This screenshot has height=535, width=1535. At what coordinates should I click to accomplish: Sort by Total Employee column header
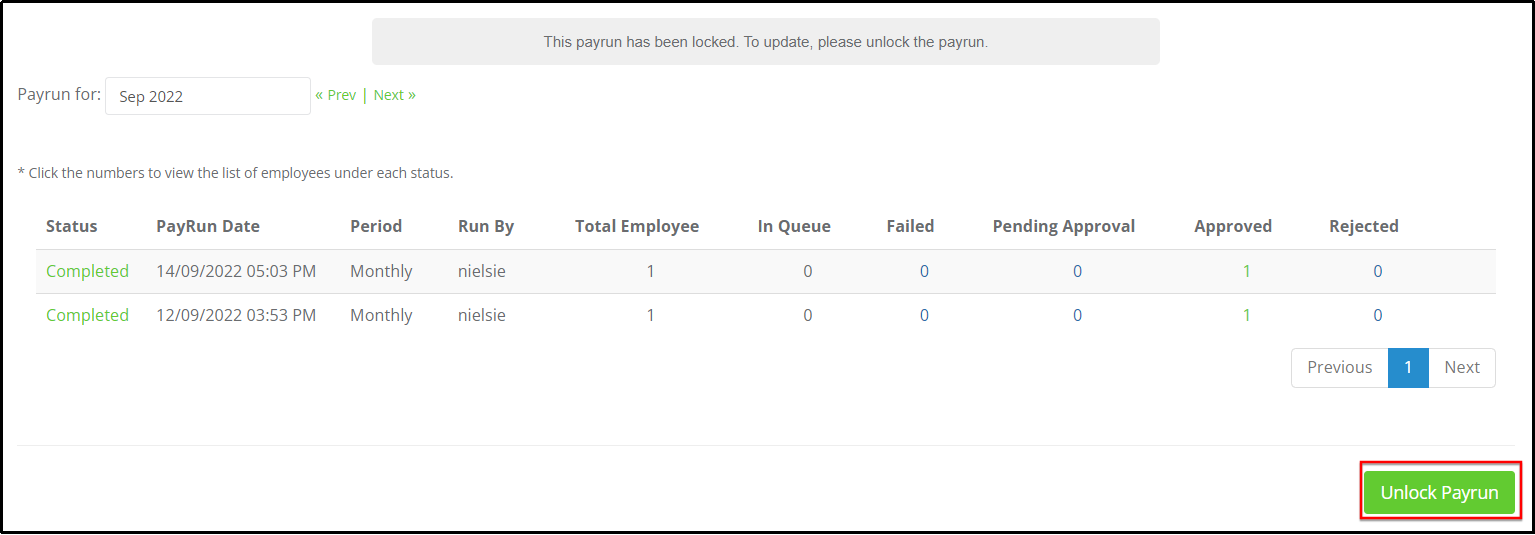tap(637, 226)
